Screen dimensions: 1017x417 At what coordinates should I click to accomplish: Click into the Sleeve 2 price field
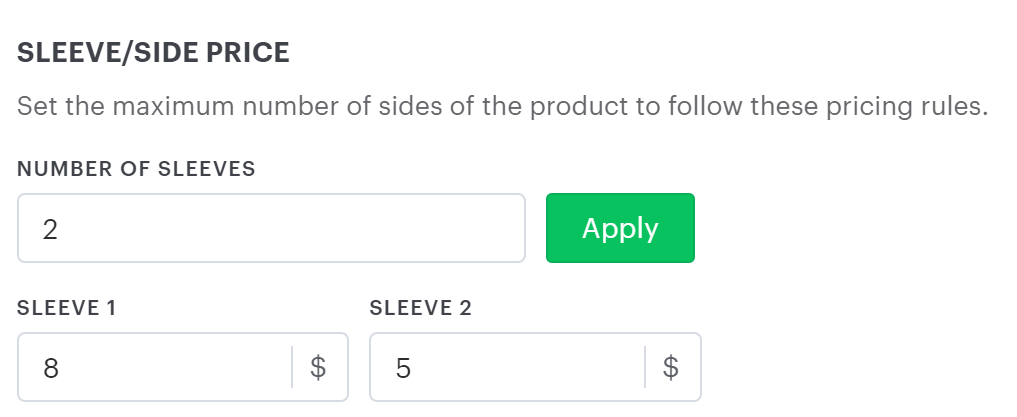coord(507,368)
